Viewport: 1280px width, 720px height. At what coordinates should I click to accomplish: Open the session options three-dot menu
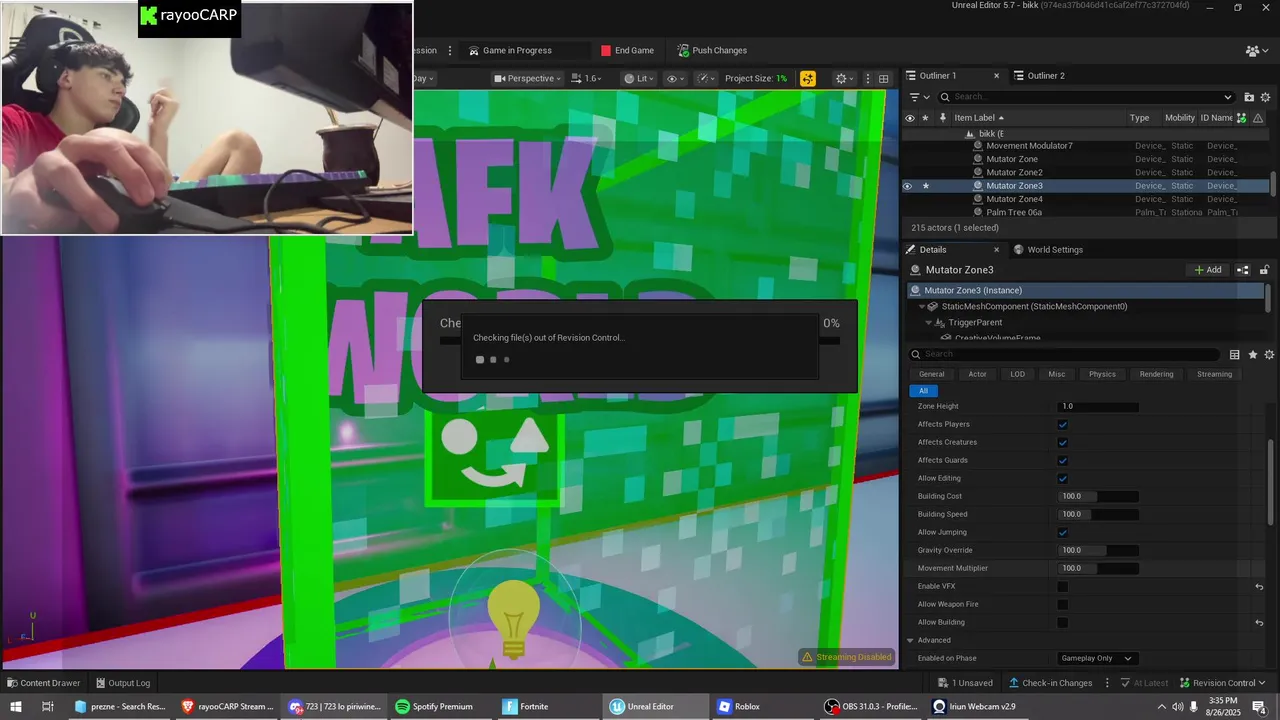point(450,50)
